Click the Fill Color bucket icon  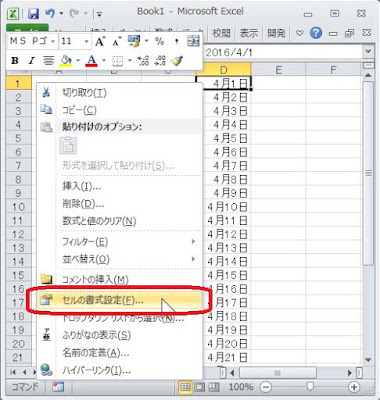(66, 61)
